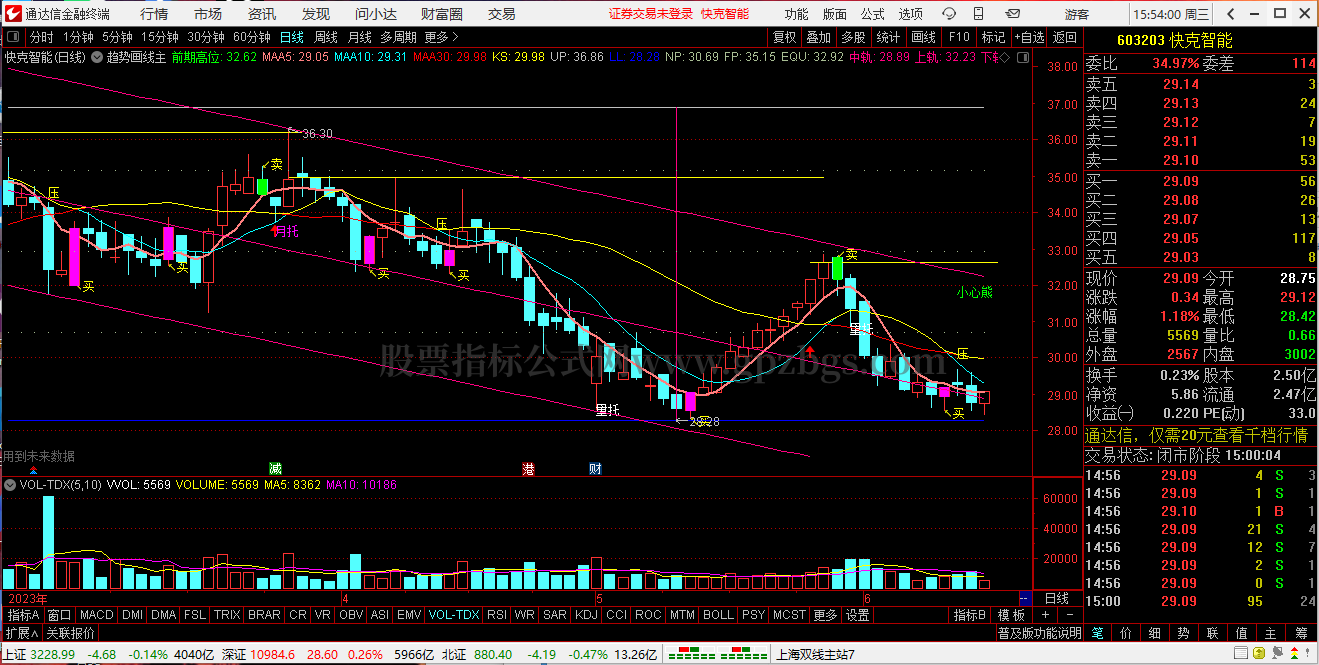Click the 上证 index value 3228.99
This screenshot has width=1319, height=665.
pos(52,655)
